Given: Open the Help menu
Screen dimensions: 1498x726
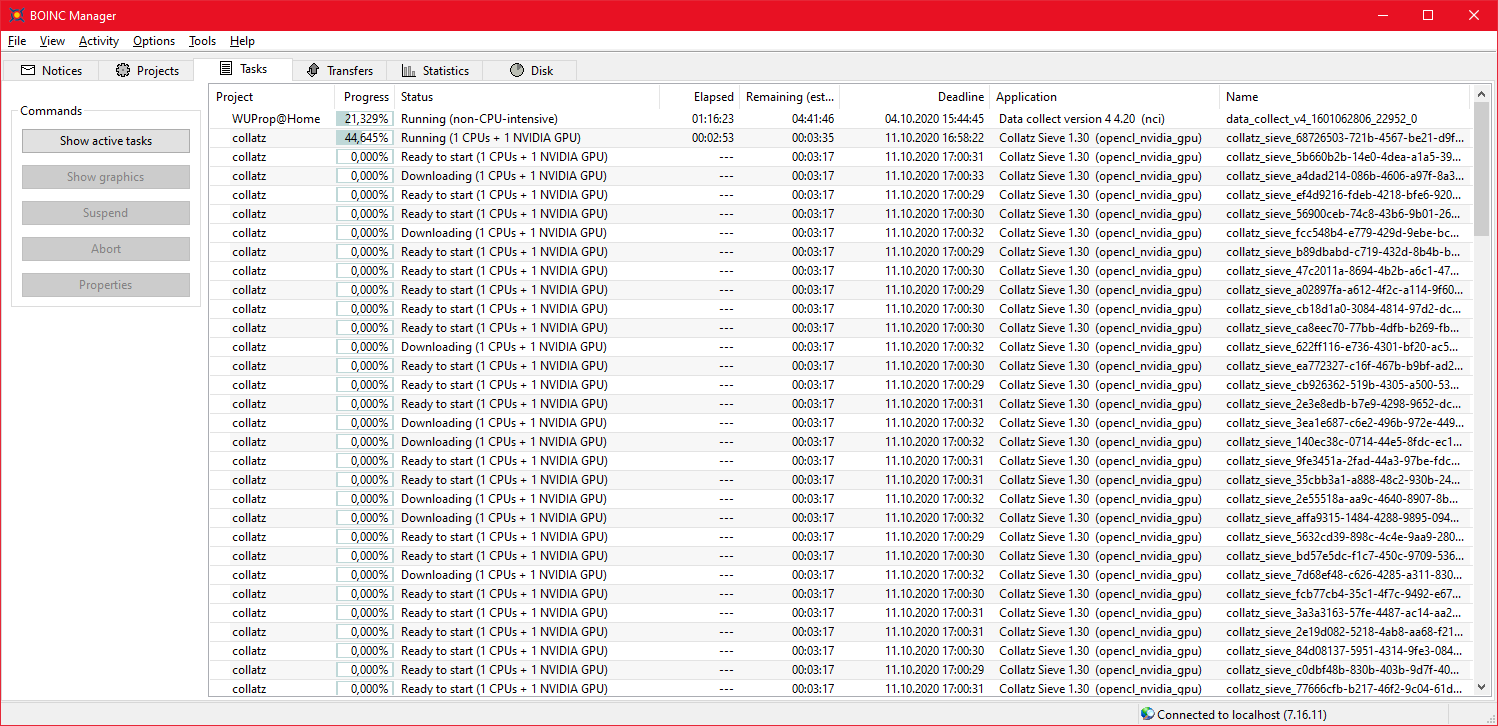Looking at the screenshot, I should (x=242, y=41).
